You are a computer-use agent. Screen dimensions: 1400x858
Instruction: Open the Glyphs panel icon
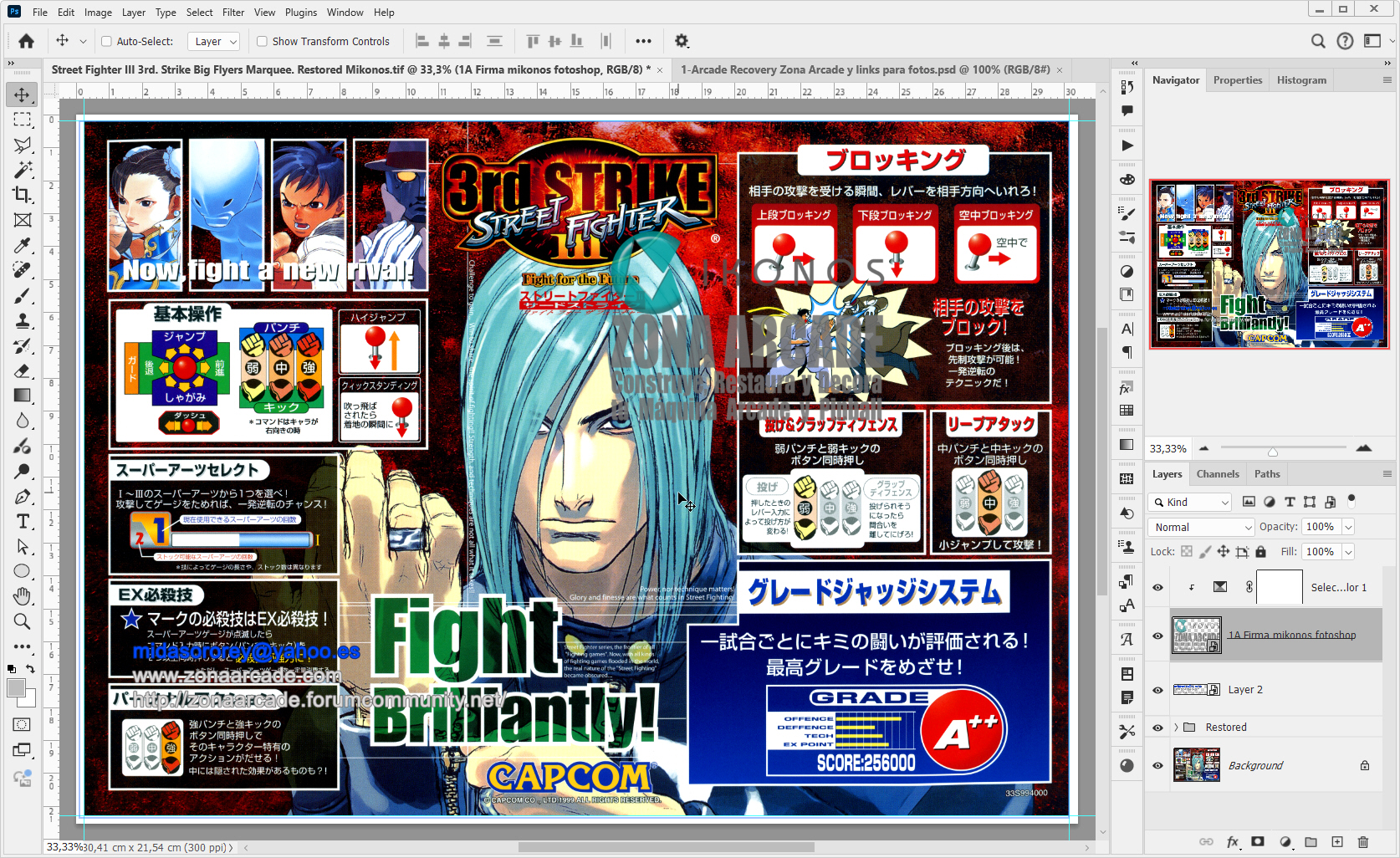[1127, 640]
